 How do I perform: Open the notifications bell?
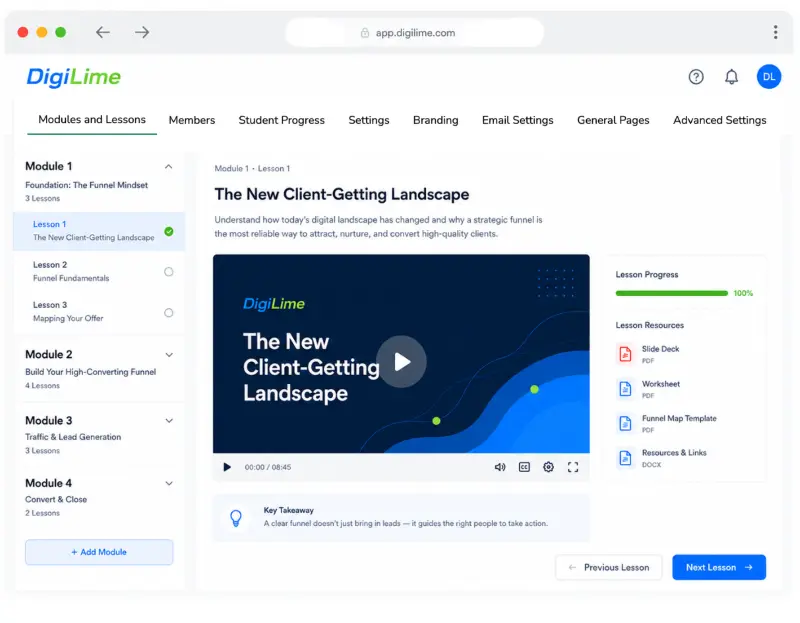pyautogui.click(x=731, y=77)
